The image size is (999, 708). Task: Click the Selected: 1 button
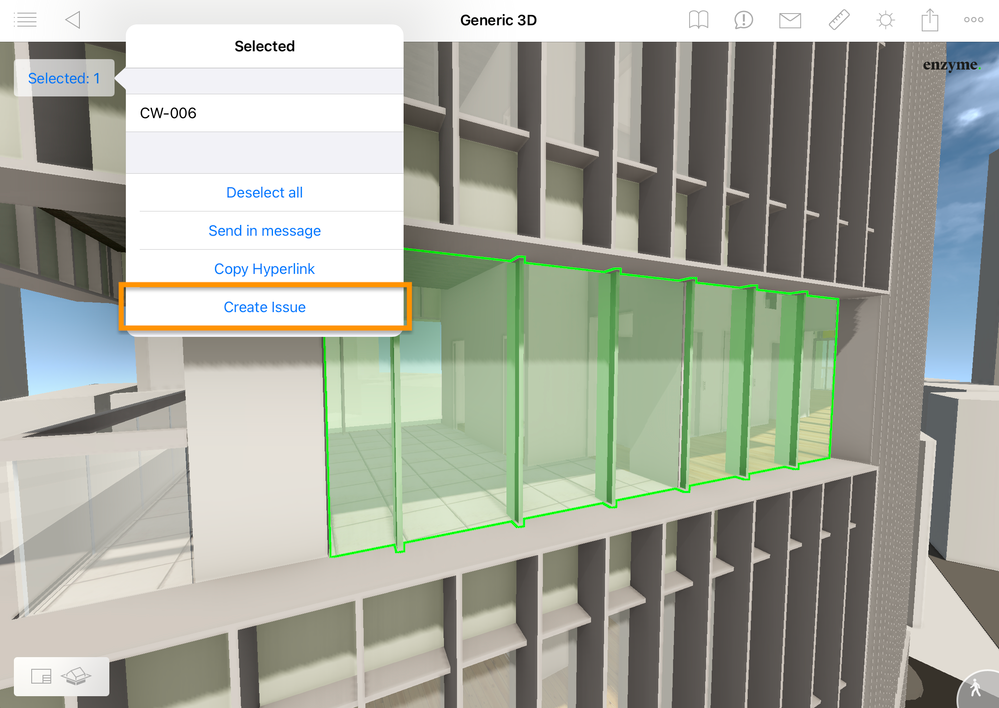click(64, 78)
